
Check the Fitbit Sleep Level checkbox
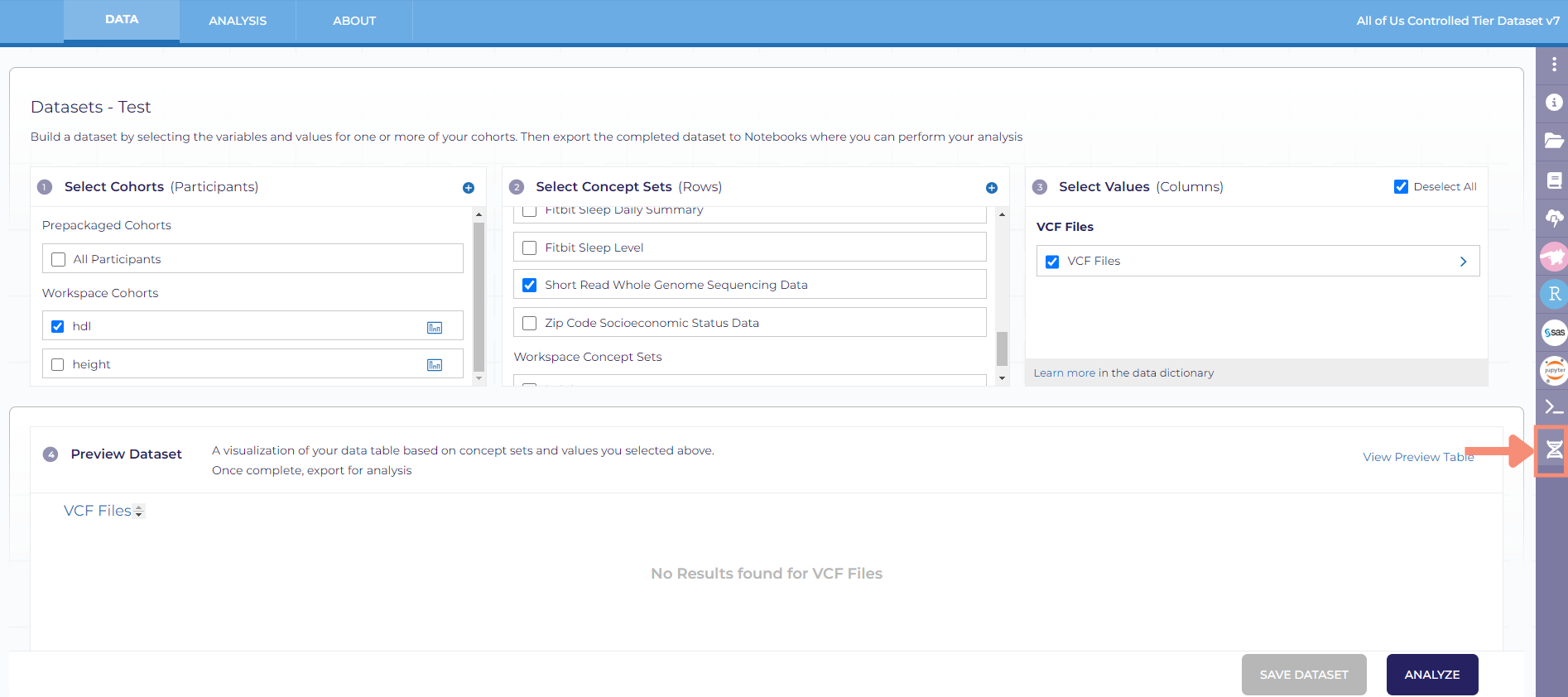click(530, 248)
